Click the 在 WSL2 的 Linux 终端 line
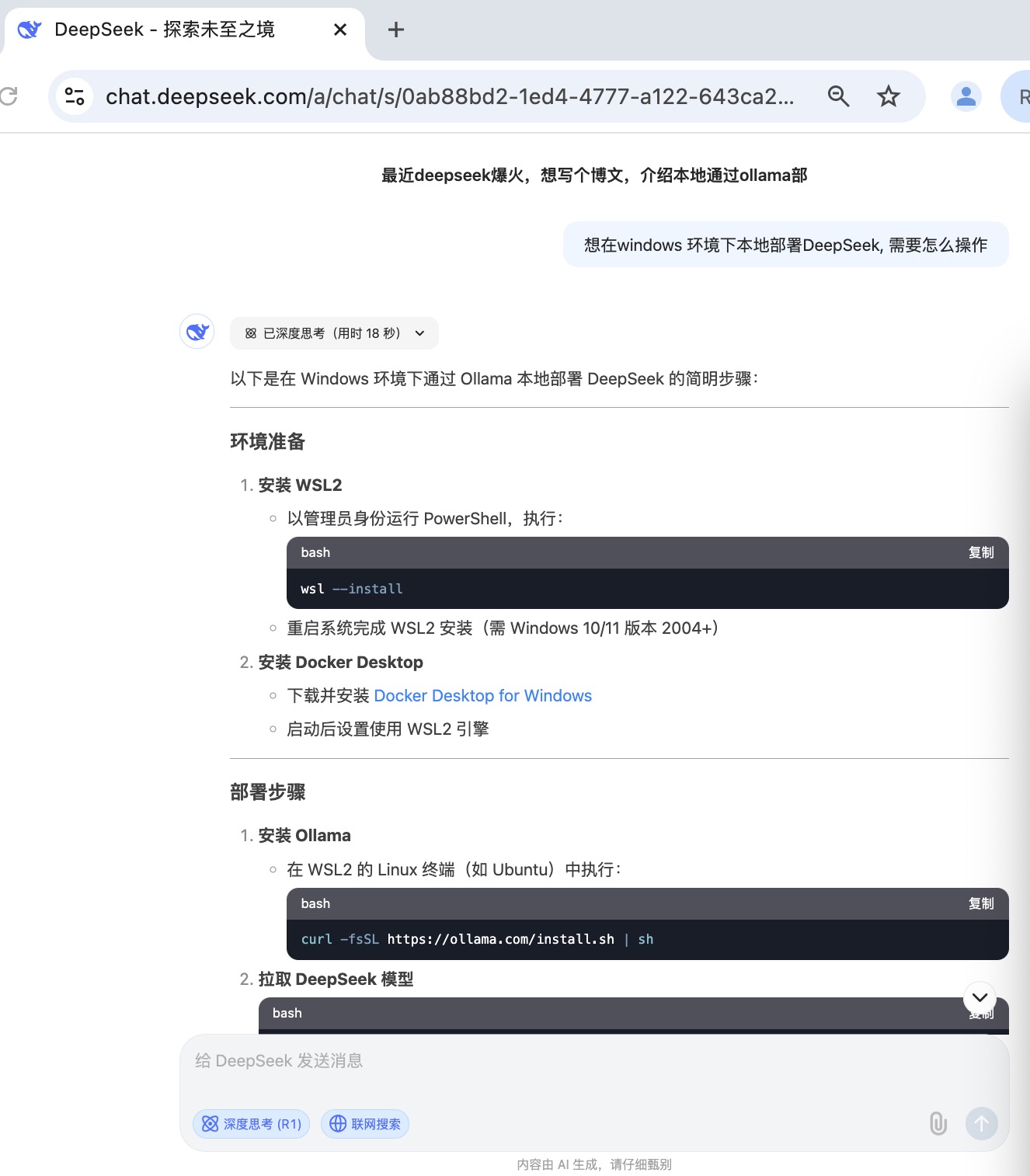 [x=454, y=869]
